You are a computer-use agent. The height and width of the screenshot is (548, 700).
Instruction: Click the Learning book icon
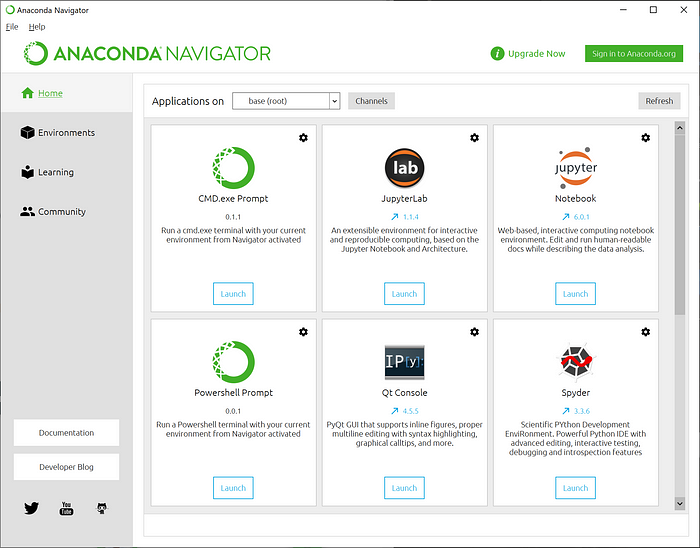click(x=28, y=172)
